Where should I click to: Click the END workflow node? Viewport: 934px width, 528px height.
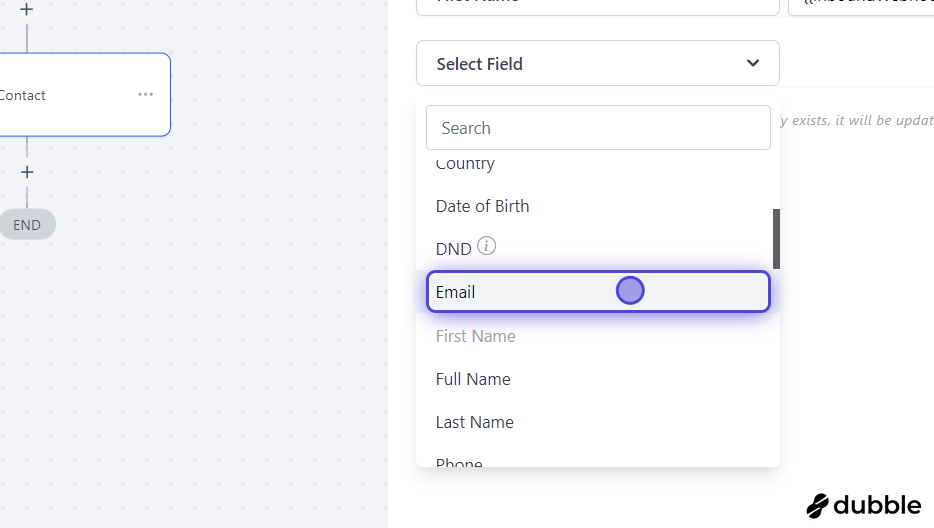27,225
